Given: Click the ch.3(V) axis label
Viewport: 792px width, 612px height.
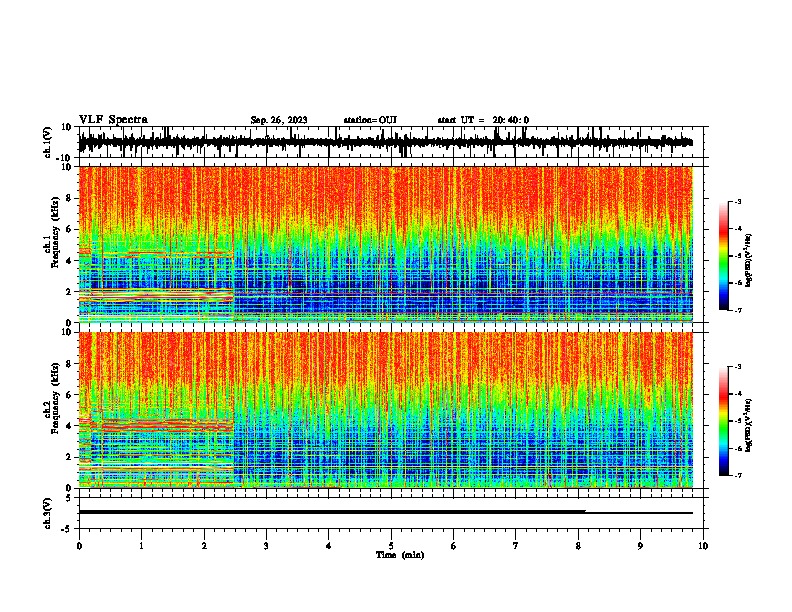Looking at the screenshot, I should coord(47,513).
